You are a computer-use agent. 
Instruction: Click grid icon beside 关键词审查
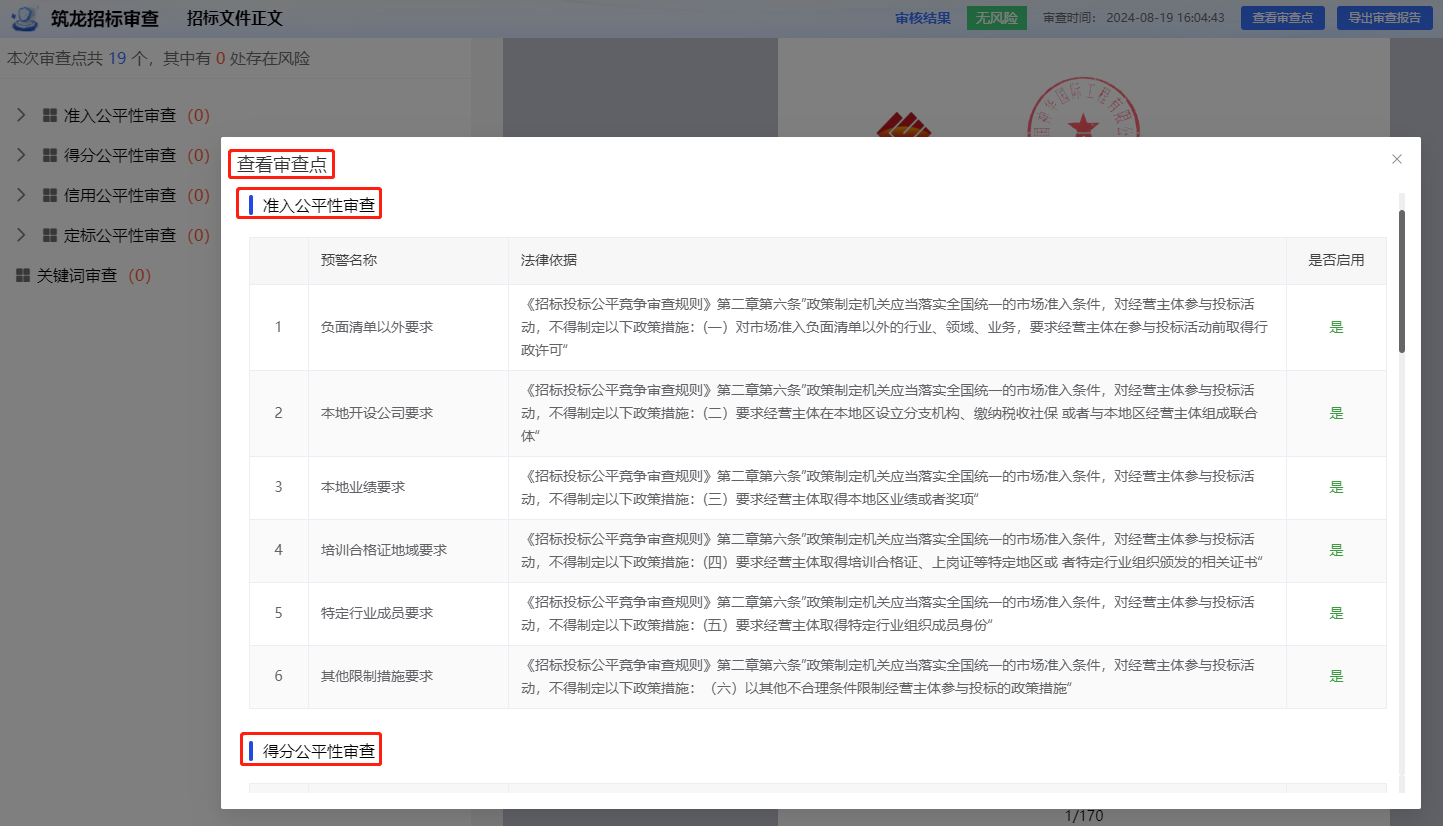(23, 275)
